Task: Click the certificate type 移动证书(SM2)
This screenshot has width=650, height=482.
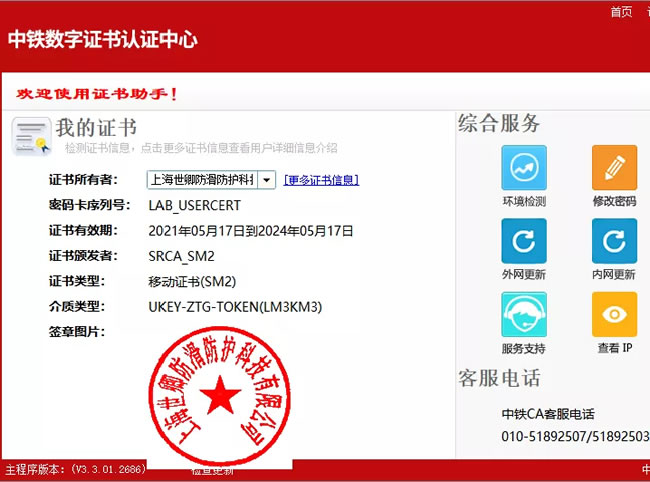Action: [x=192, y=282]
